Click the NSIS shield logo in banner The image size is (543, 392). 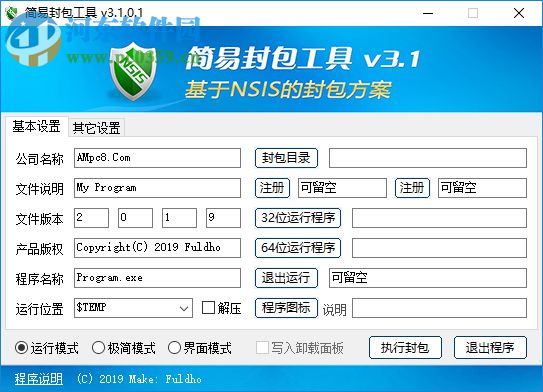click(133, 71)
